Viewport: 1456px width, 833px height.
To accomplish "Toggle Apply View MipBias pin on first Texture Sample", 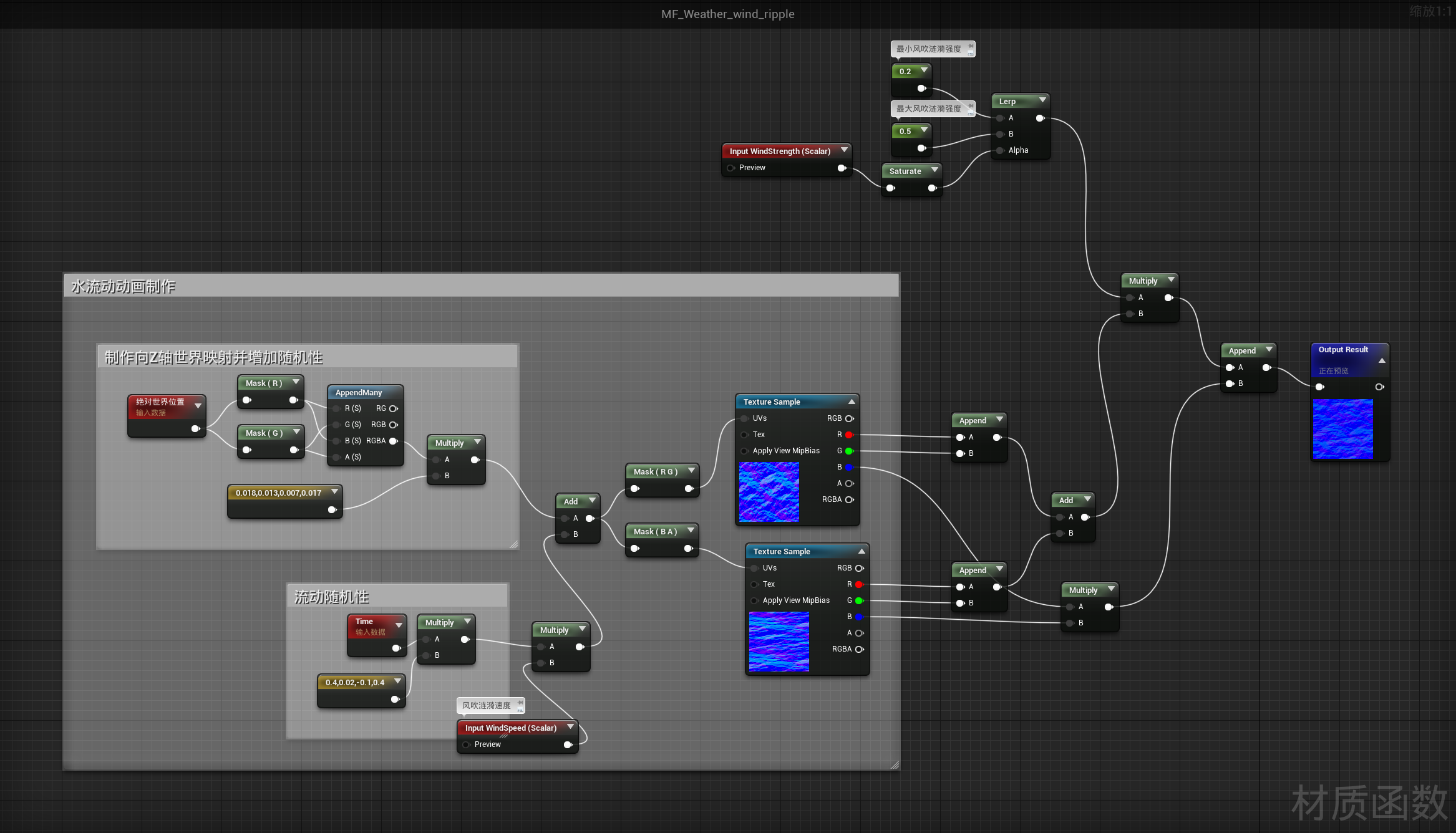I will (x=744, y=451).
